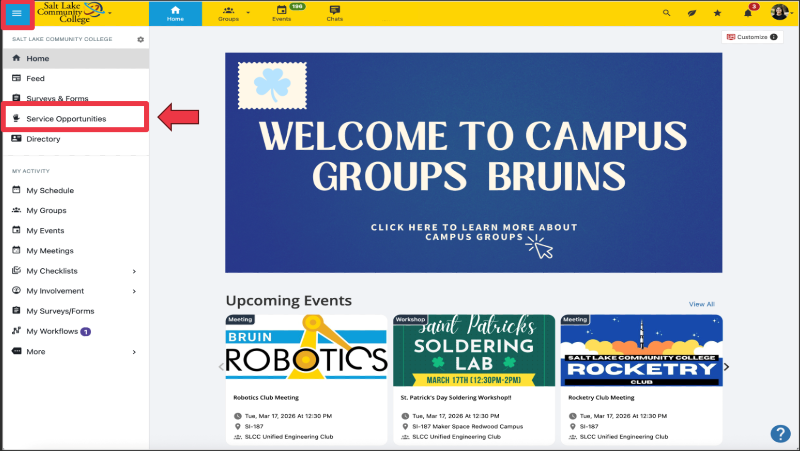This screenshot has width=800, height=451.
Task: Open the search magnifier icon
Action: (666, 13)
